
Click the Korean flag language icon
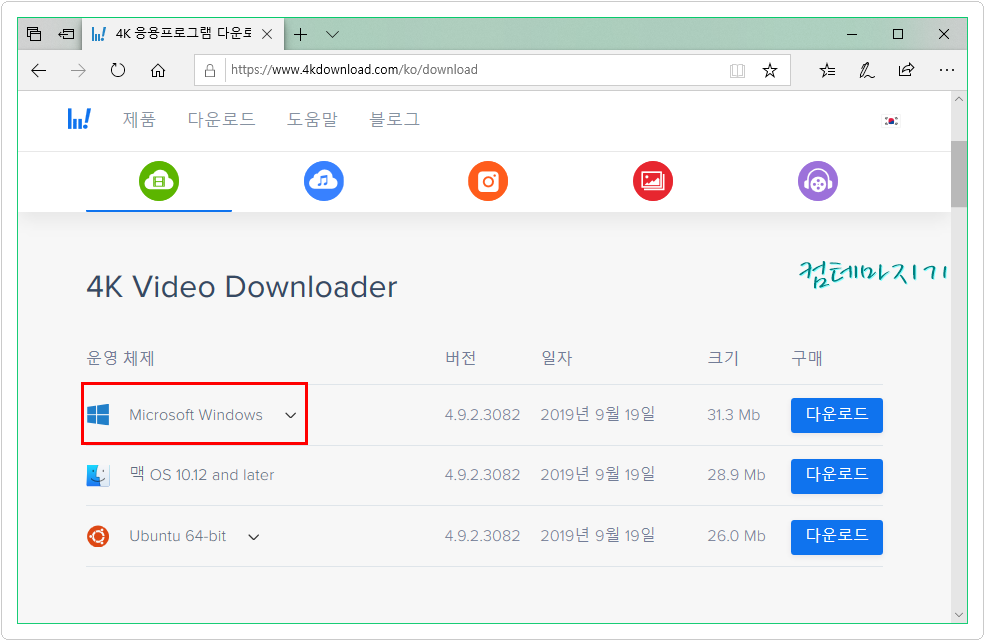coord(891,121)
